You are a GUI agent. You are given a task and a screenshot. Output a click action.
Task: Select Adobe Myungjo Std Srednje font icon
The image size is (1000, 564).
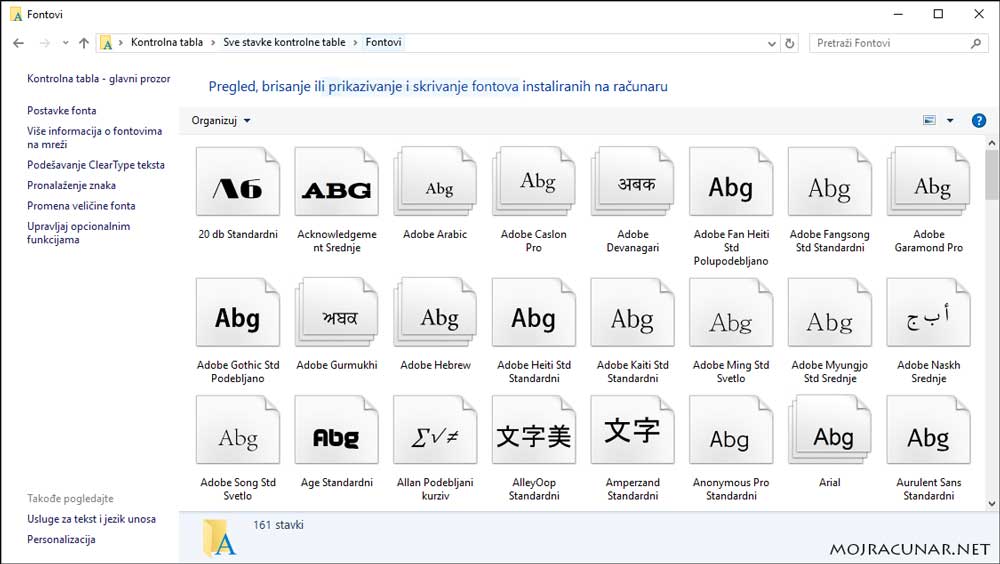[x=830, y=313]
